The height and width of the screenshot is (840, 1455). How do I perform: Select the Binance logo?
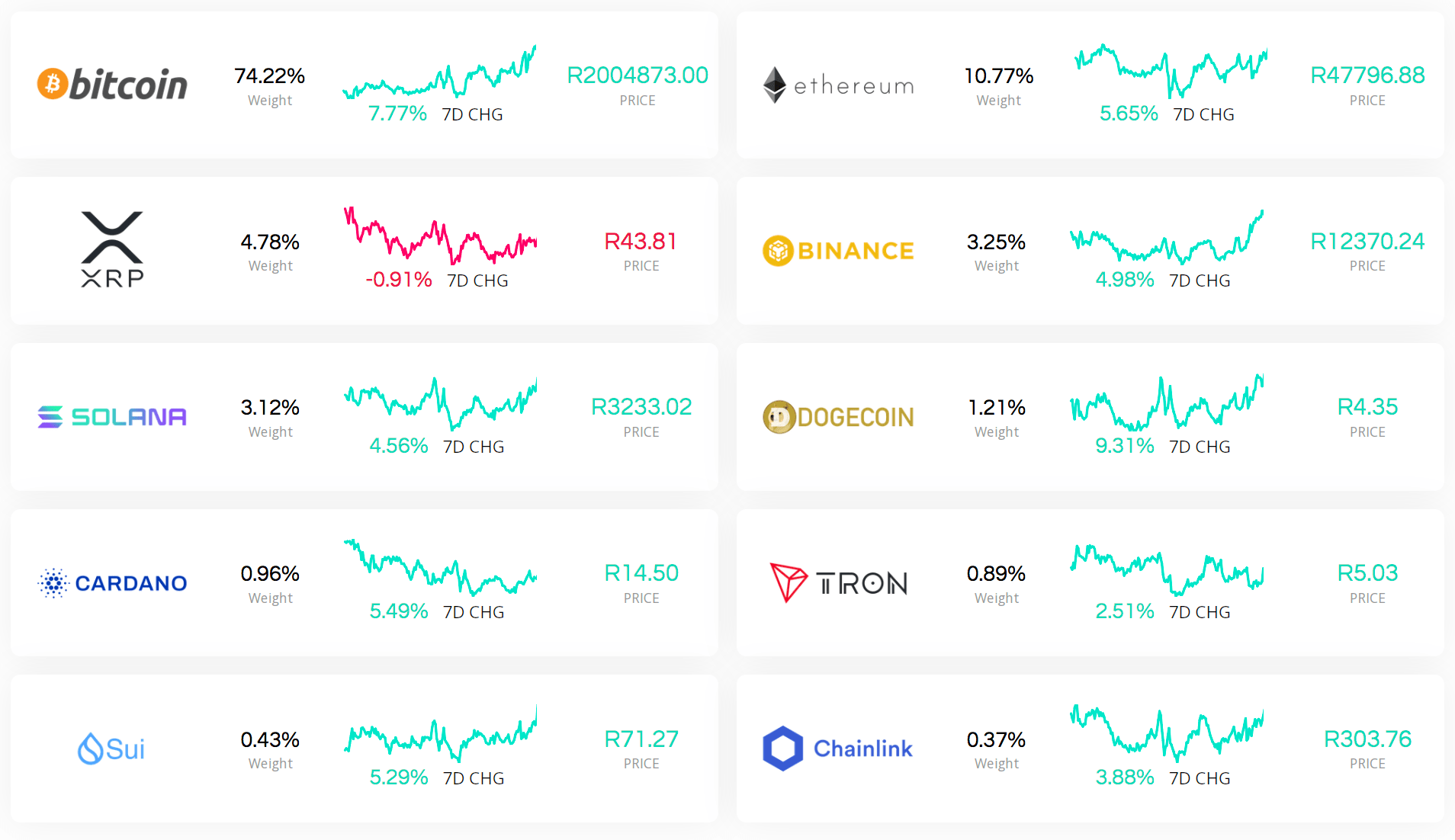838,251
